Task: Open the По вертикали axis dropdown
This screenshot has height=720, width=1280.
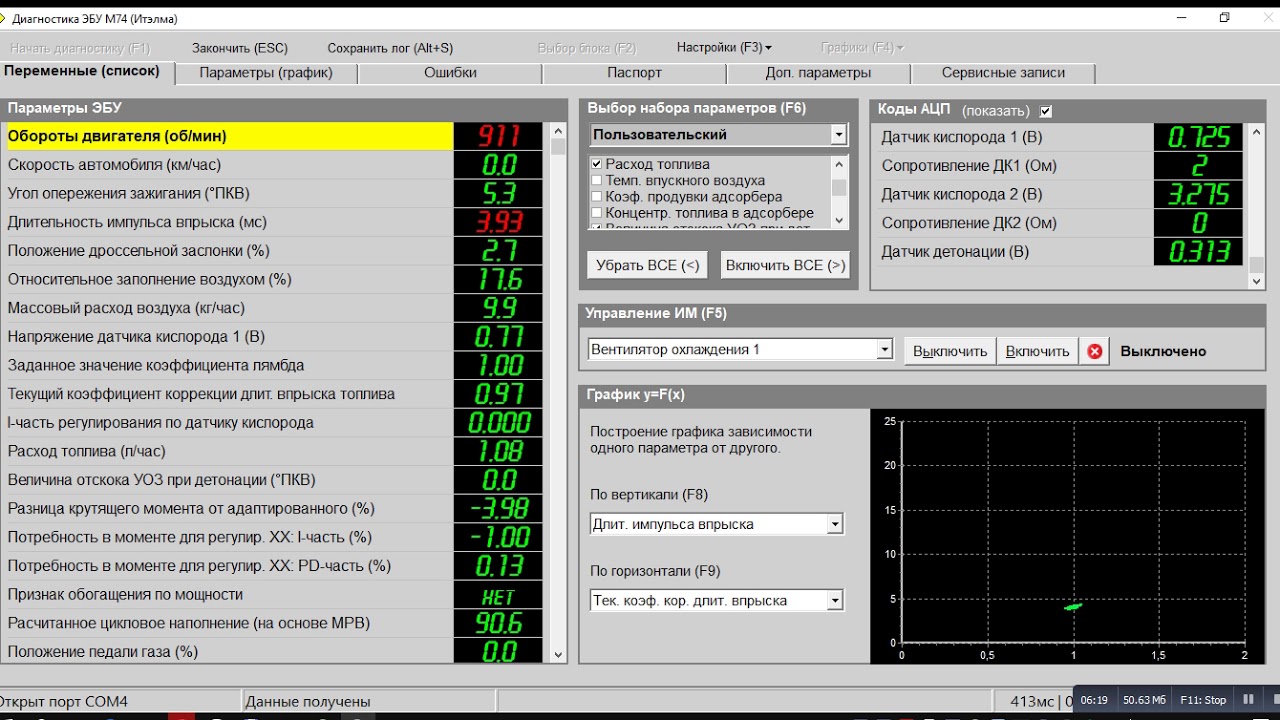Action: tap(835, 524)
